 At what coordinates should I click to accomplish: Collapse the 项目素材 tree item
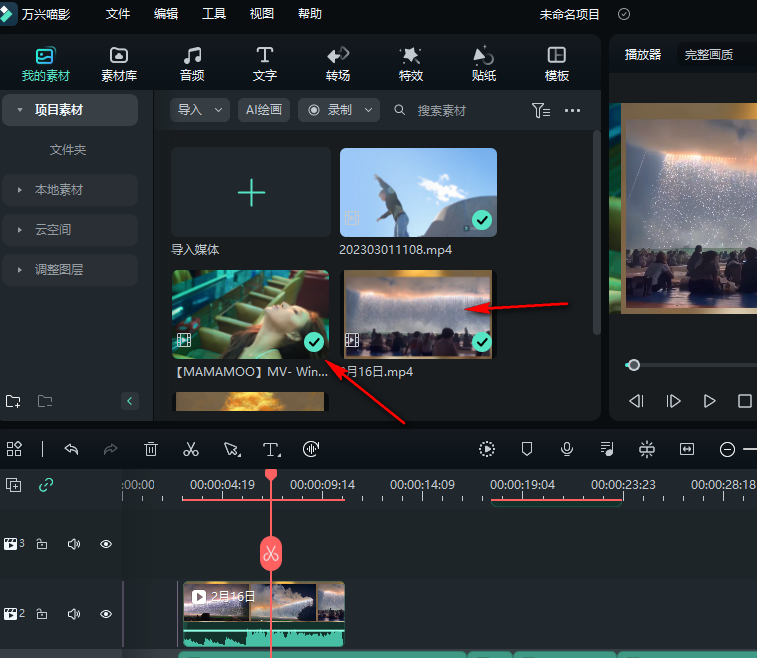[x=20, y=110]
